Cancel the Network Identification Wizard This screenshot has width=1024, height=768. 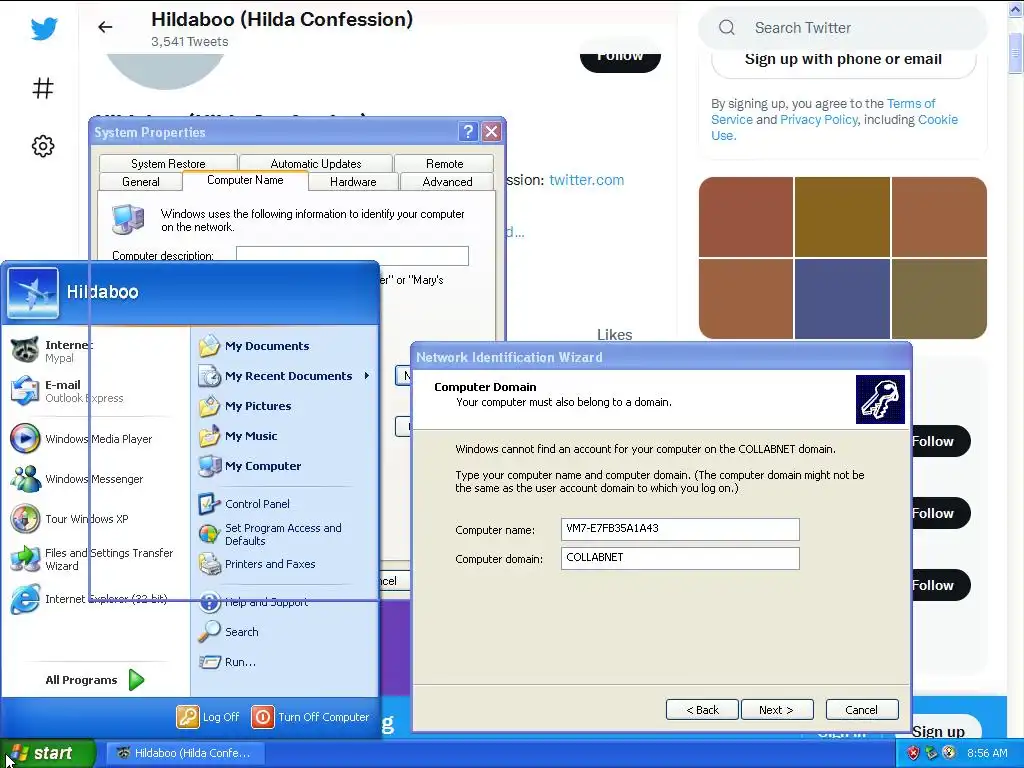coord(861,710)
